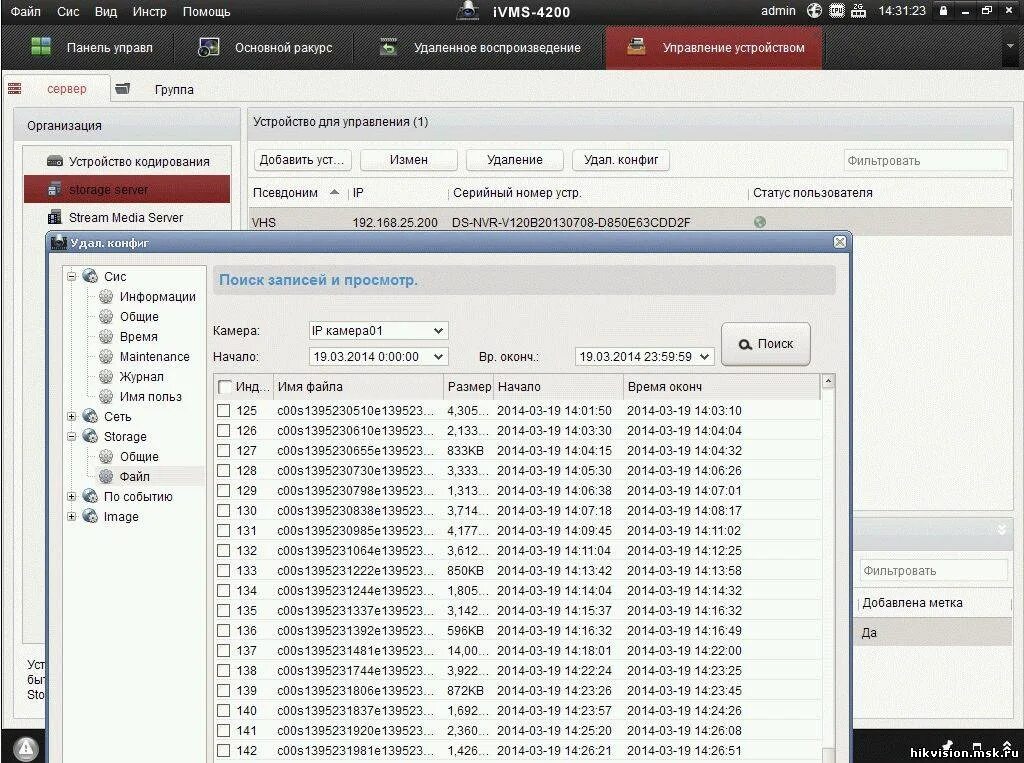Open the Вид menu

(105, 12)
